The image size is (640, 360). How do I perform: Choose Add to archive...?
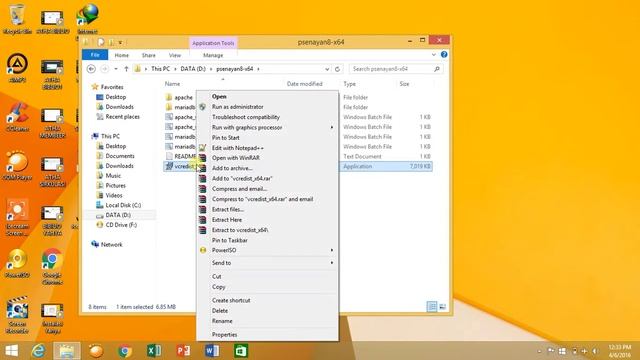[267, 168]
